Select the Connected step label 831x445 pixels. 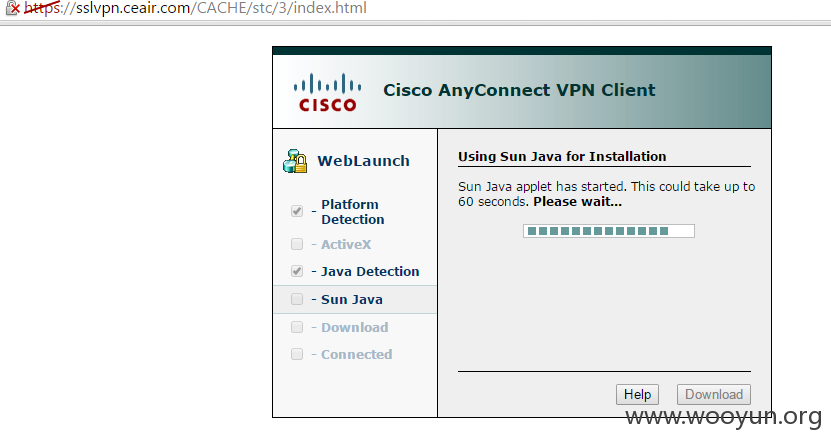point(357,354)
